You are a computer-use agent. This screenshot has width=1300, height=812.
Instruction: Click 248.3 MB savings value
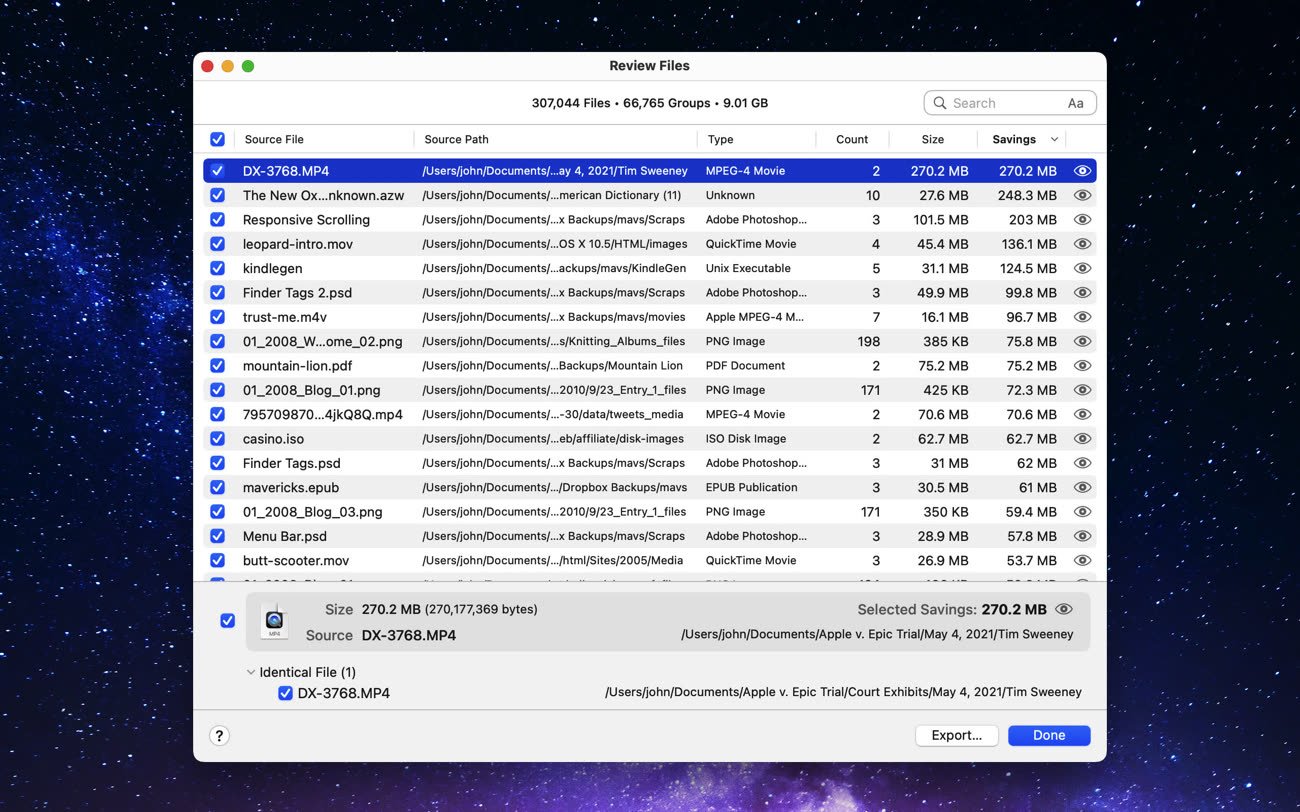tap(1027, 196)
